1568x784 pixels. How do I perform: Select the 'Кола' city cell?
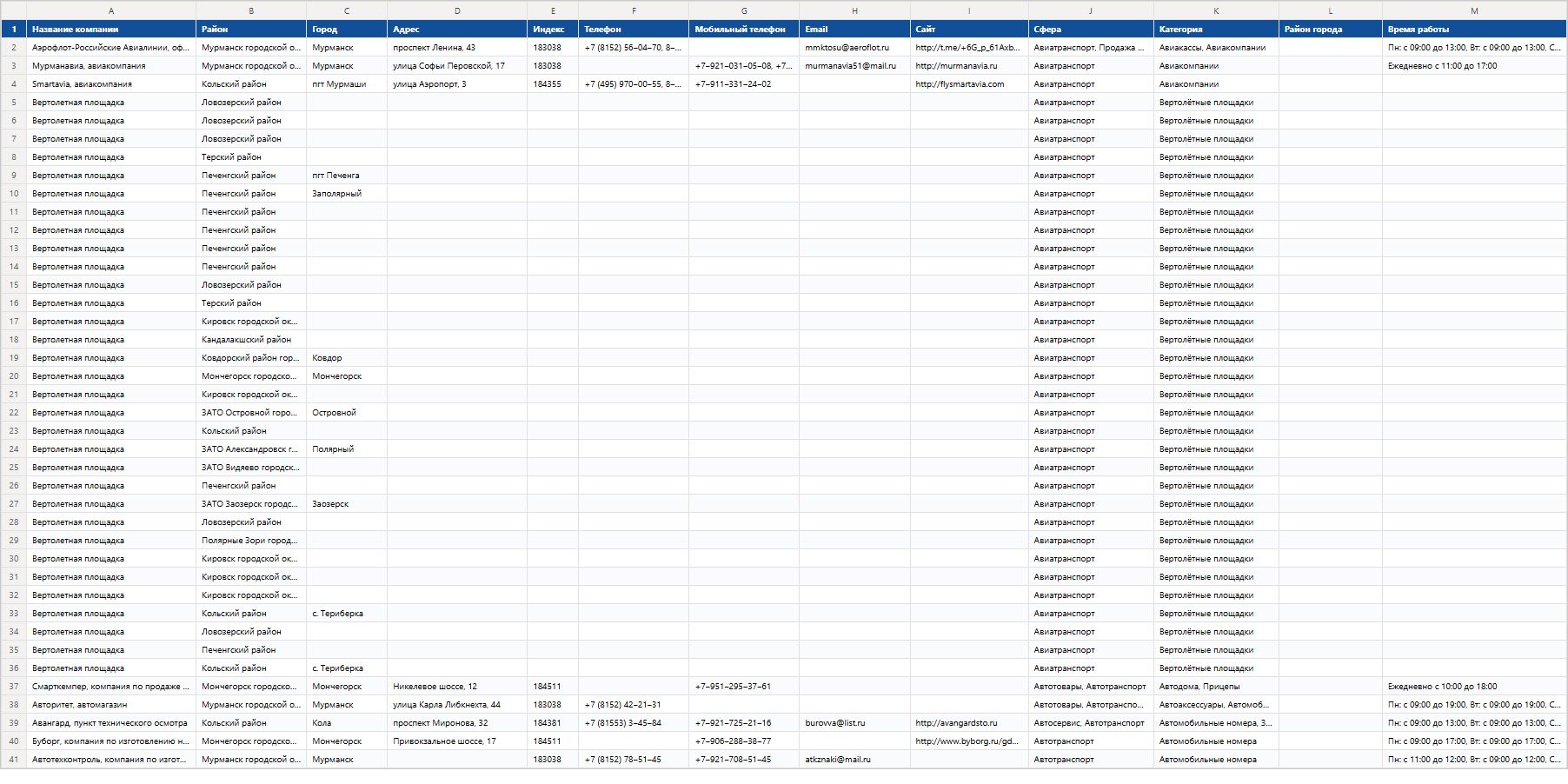click(x=347, y=723)
